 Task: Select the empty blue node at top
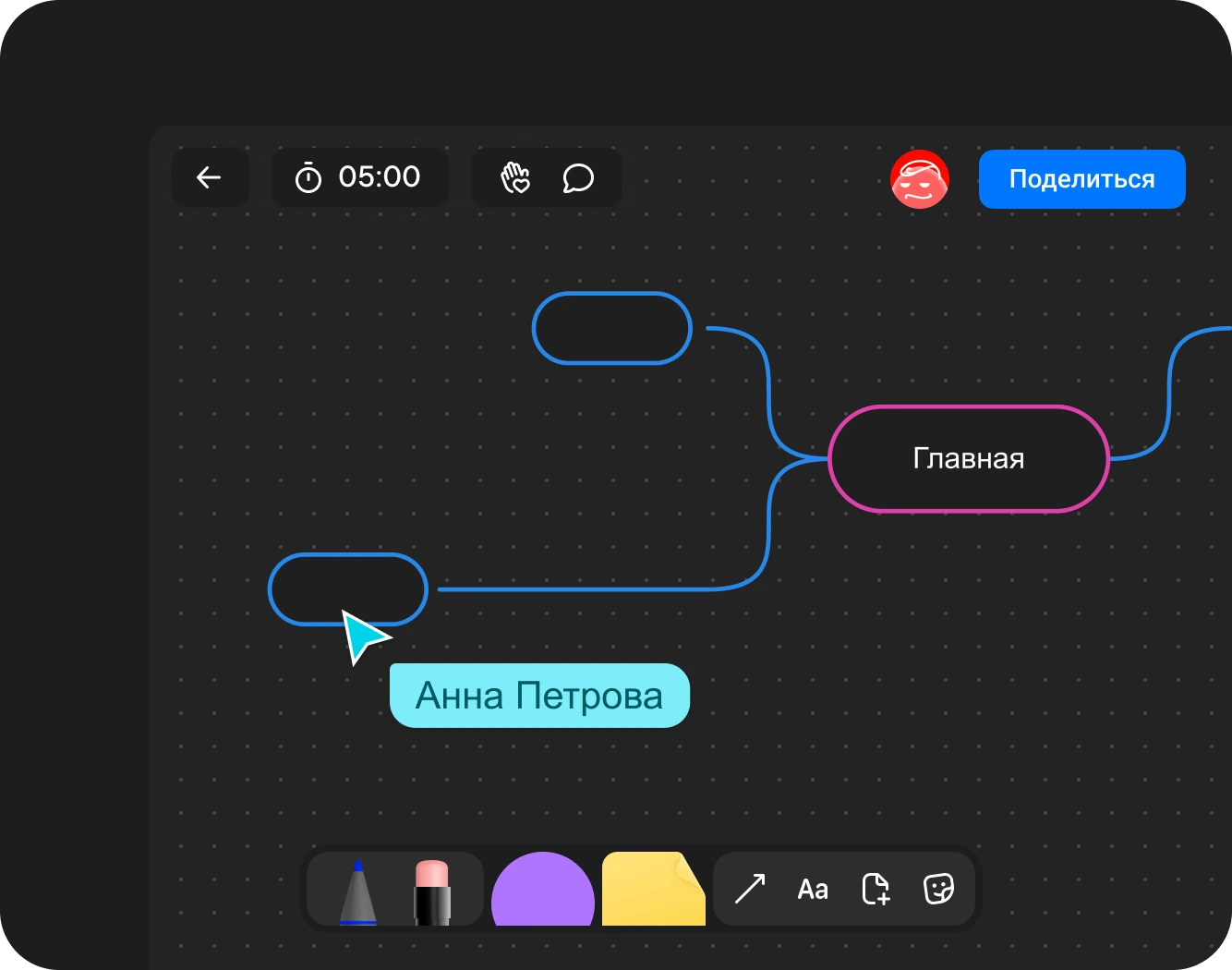click(611, 328)
